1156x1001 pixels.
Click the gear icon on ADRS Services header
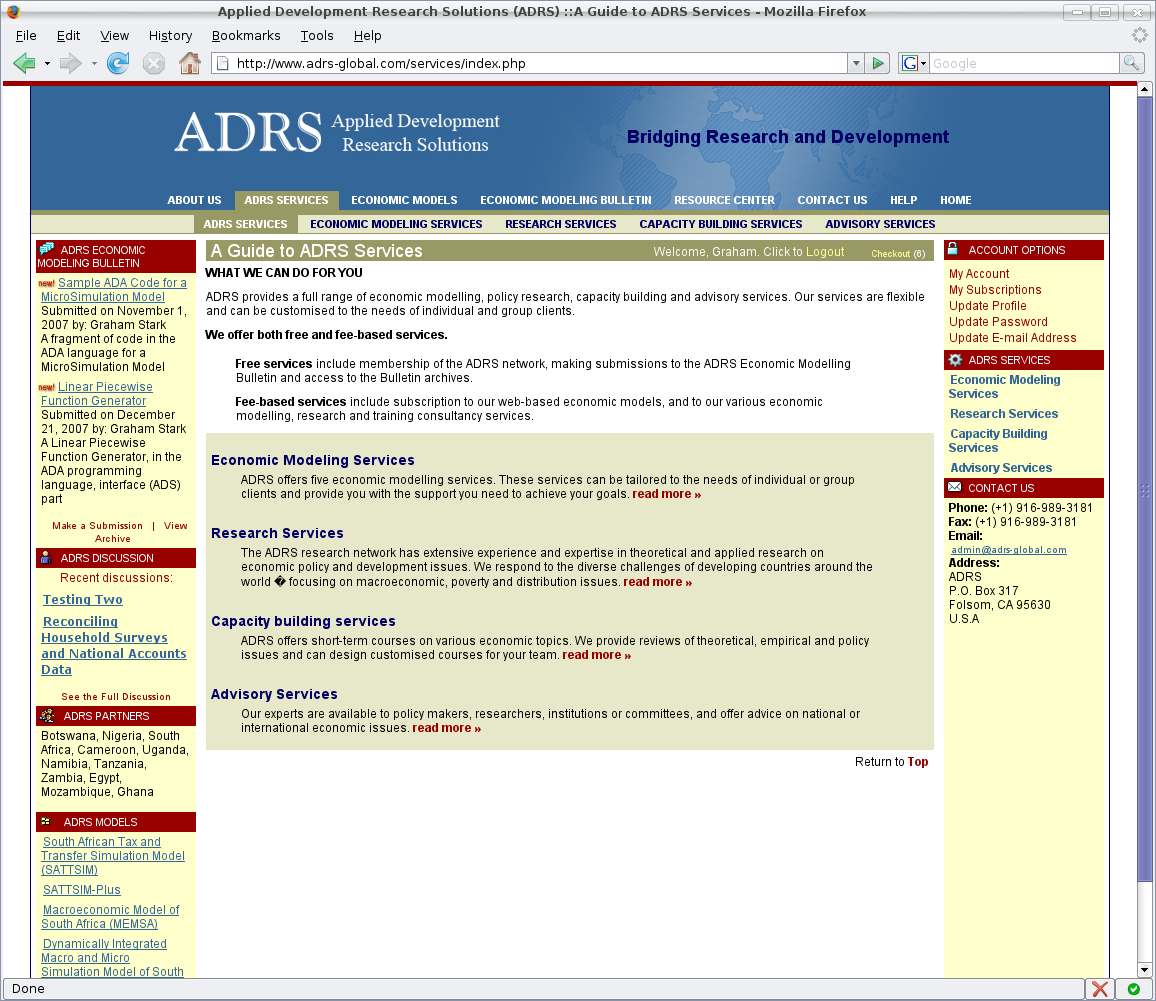point(953,359)
